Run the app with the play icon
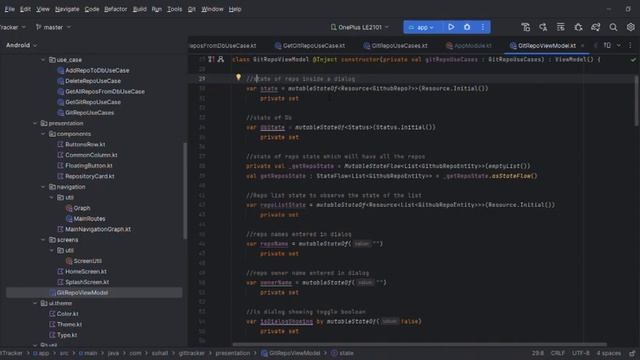This screenshot has height=360, width=640. (451, 27)
